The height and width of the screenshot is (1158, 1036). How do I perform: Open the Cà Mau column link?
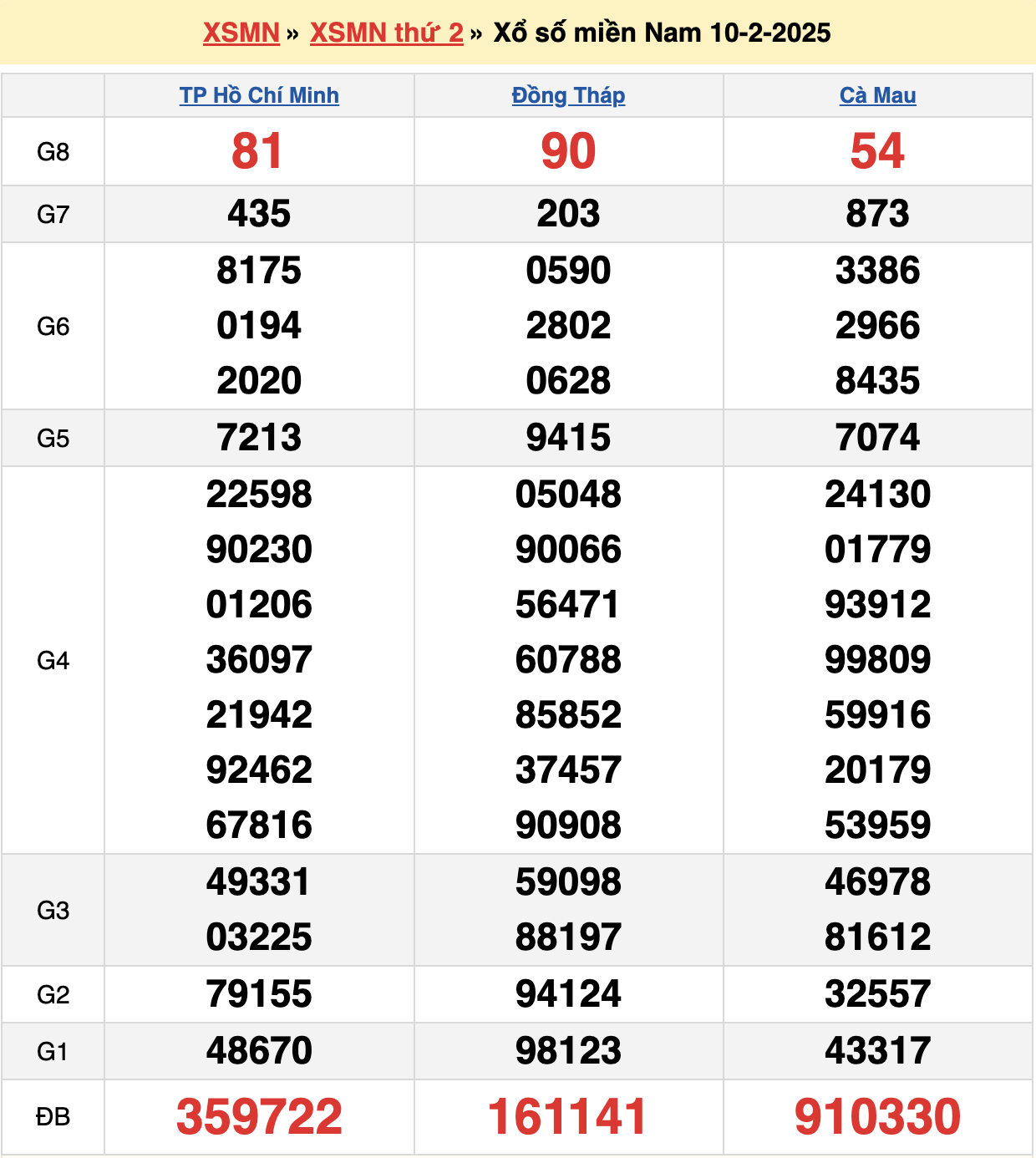click(877, 95)
